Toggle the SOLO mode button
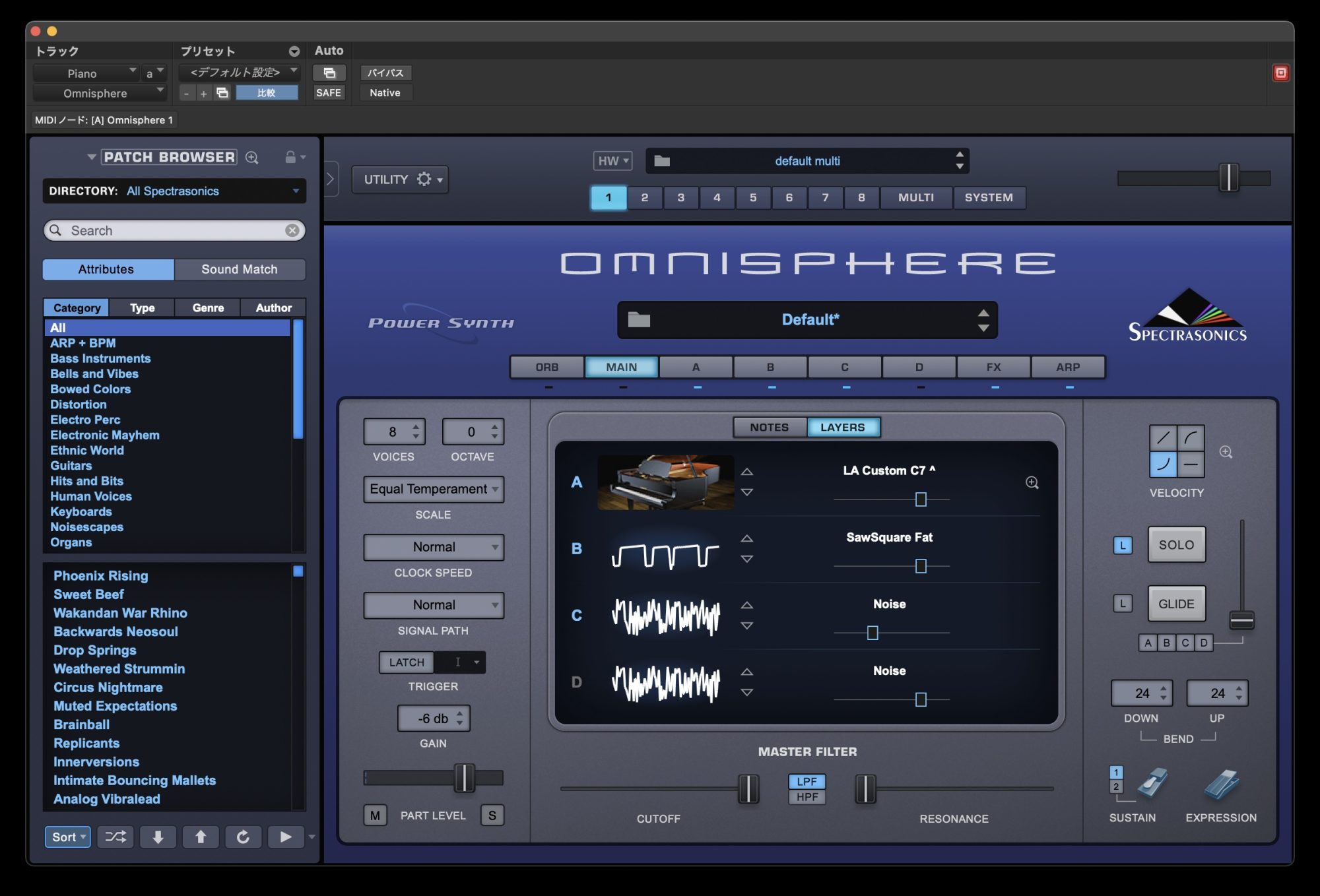This screenshot has height=896, width=1320. (1176, 544)
